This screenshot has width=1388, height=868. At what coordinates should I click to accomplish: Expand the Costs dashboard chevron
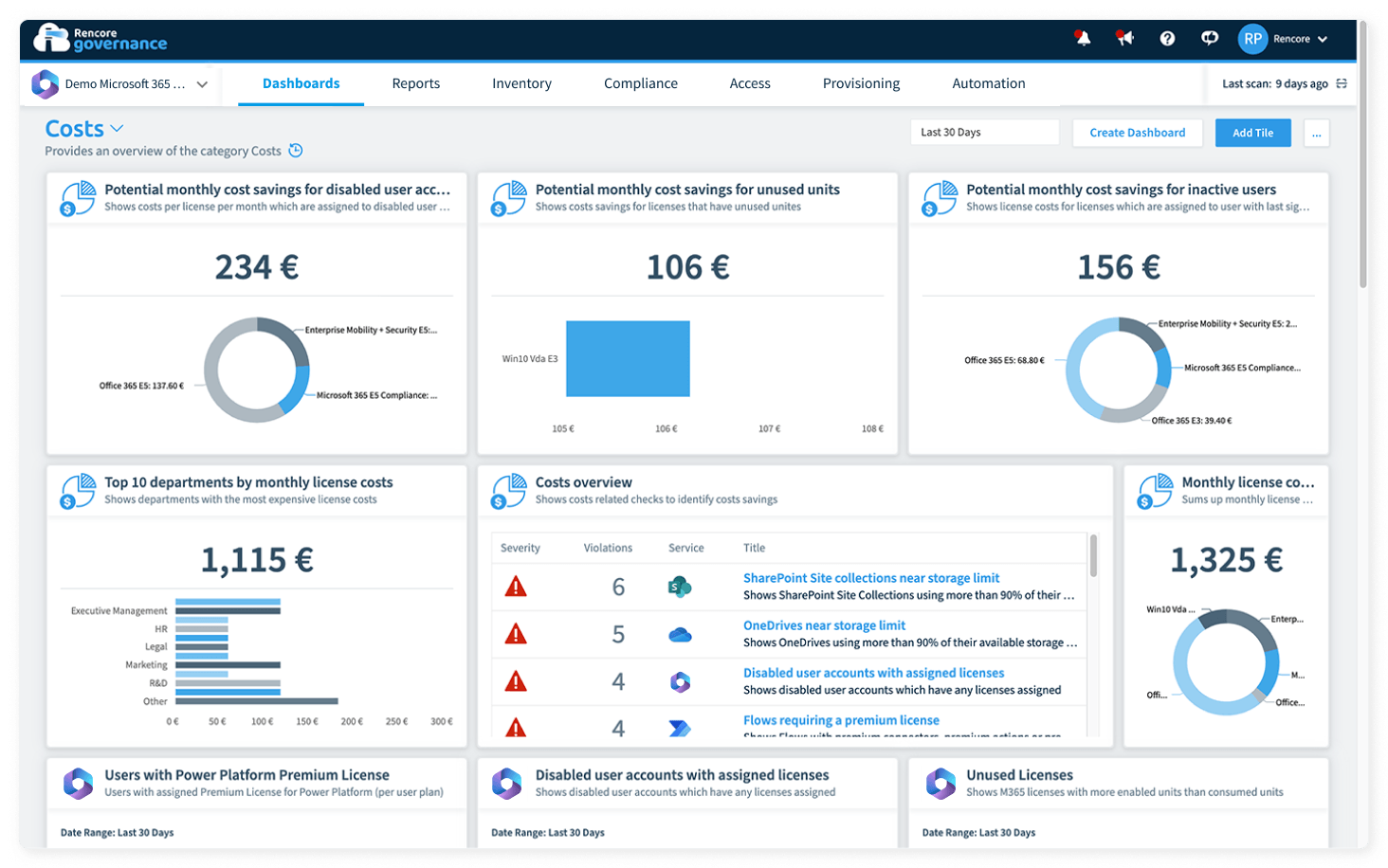(117, 128)
